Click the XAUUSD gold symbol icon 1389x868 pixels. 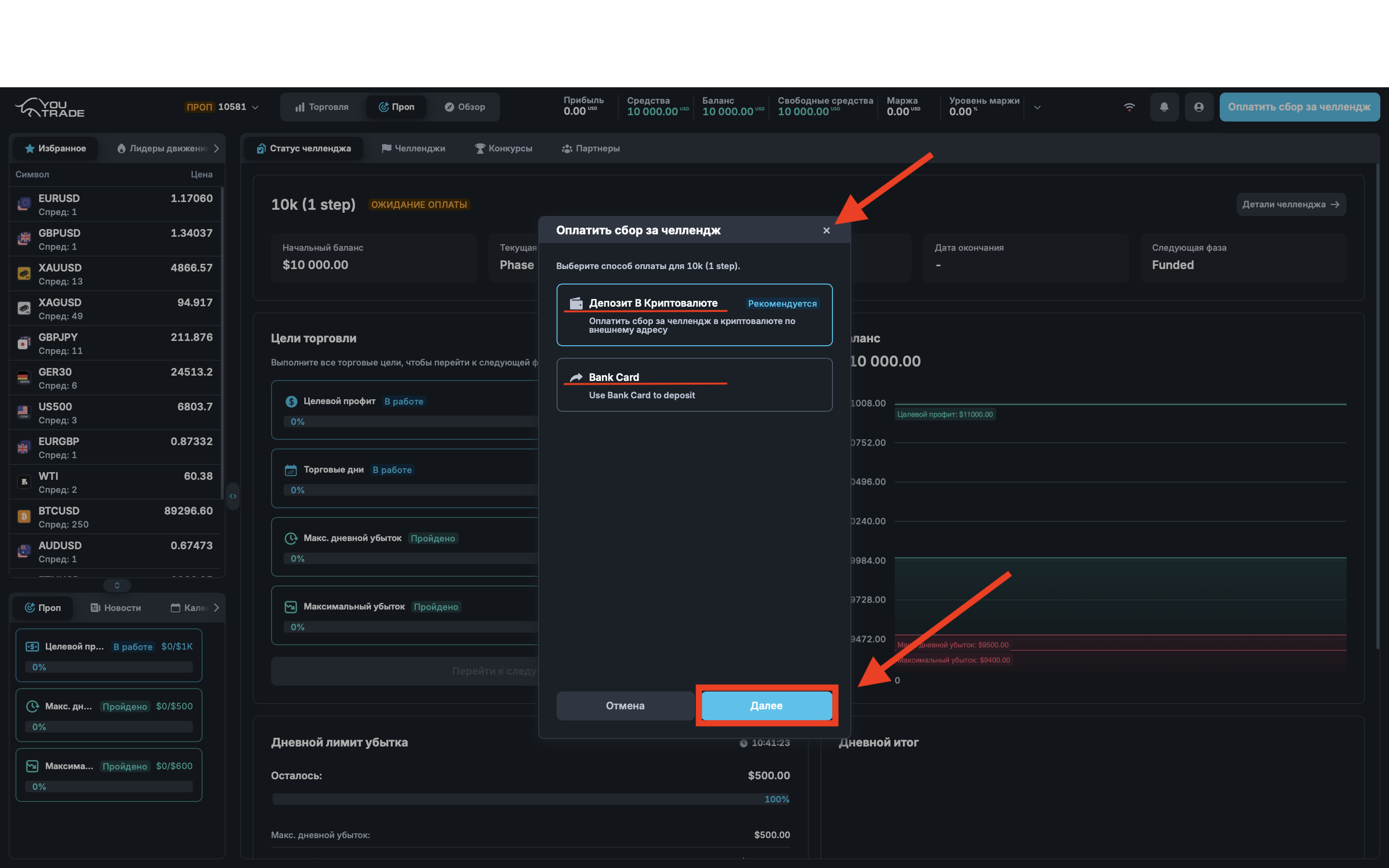pos(24,274)
